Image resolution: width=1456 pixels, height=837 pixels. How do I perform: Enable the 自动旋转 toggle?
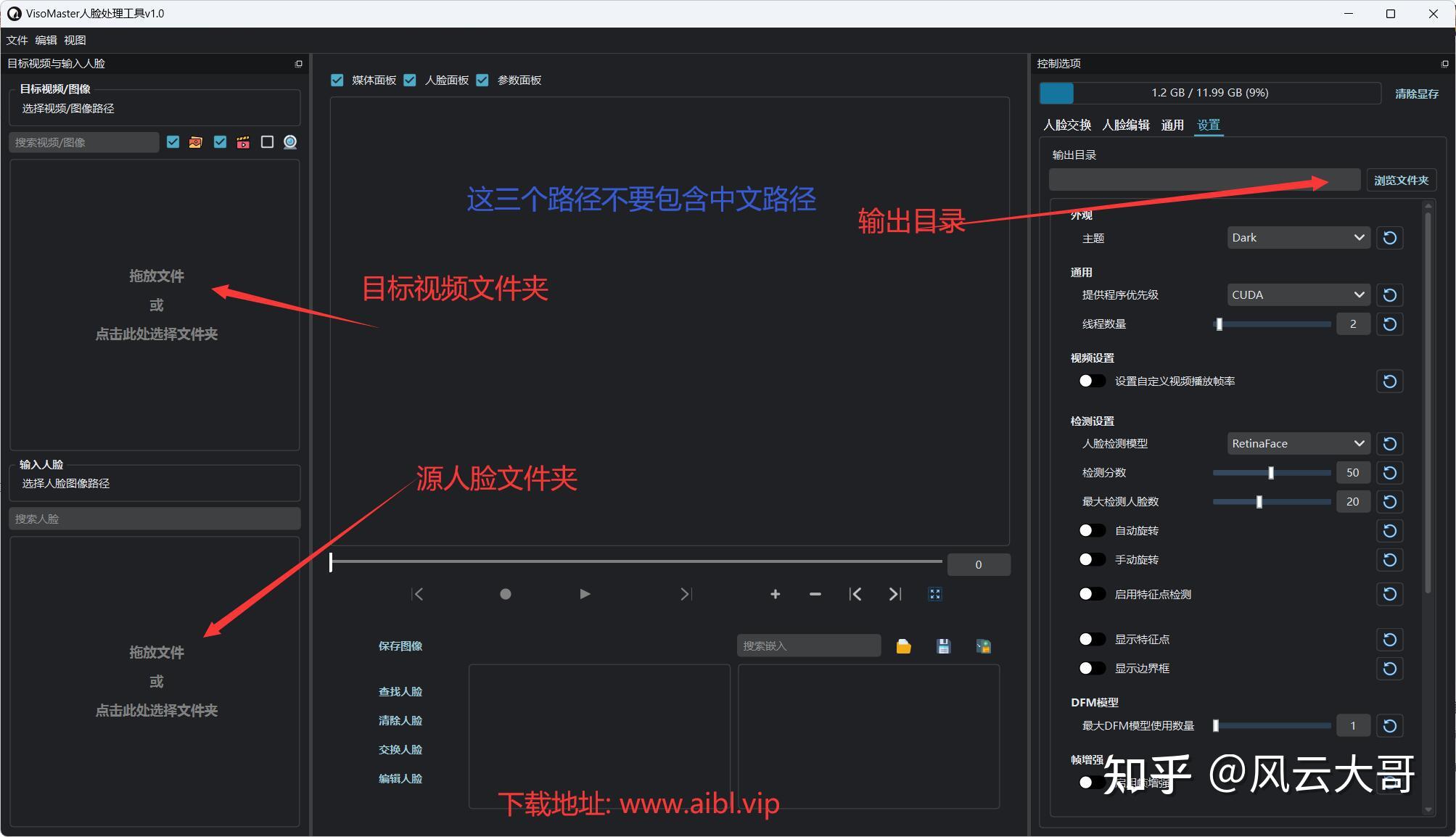(x=1091, y=530)
